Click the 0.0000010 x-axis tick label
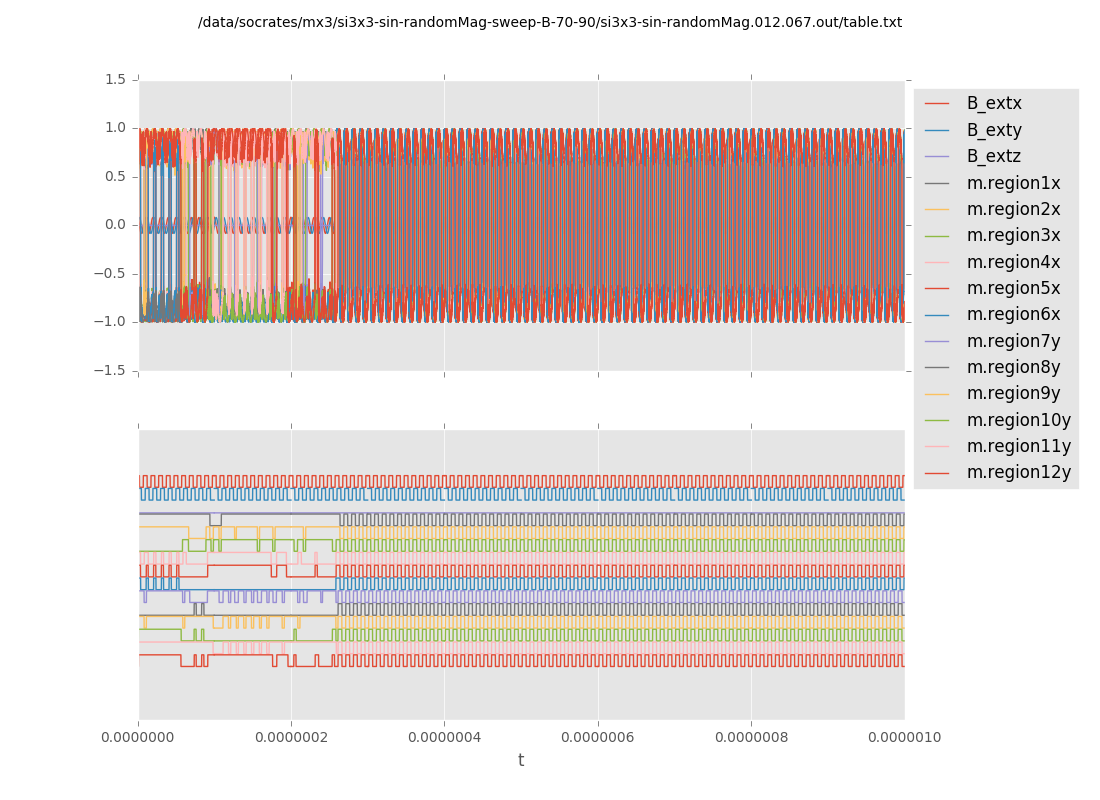 point(904,737)
